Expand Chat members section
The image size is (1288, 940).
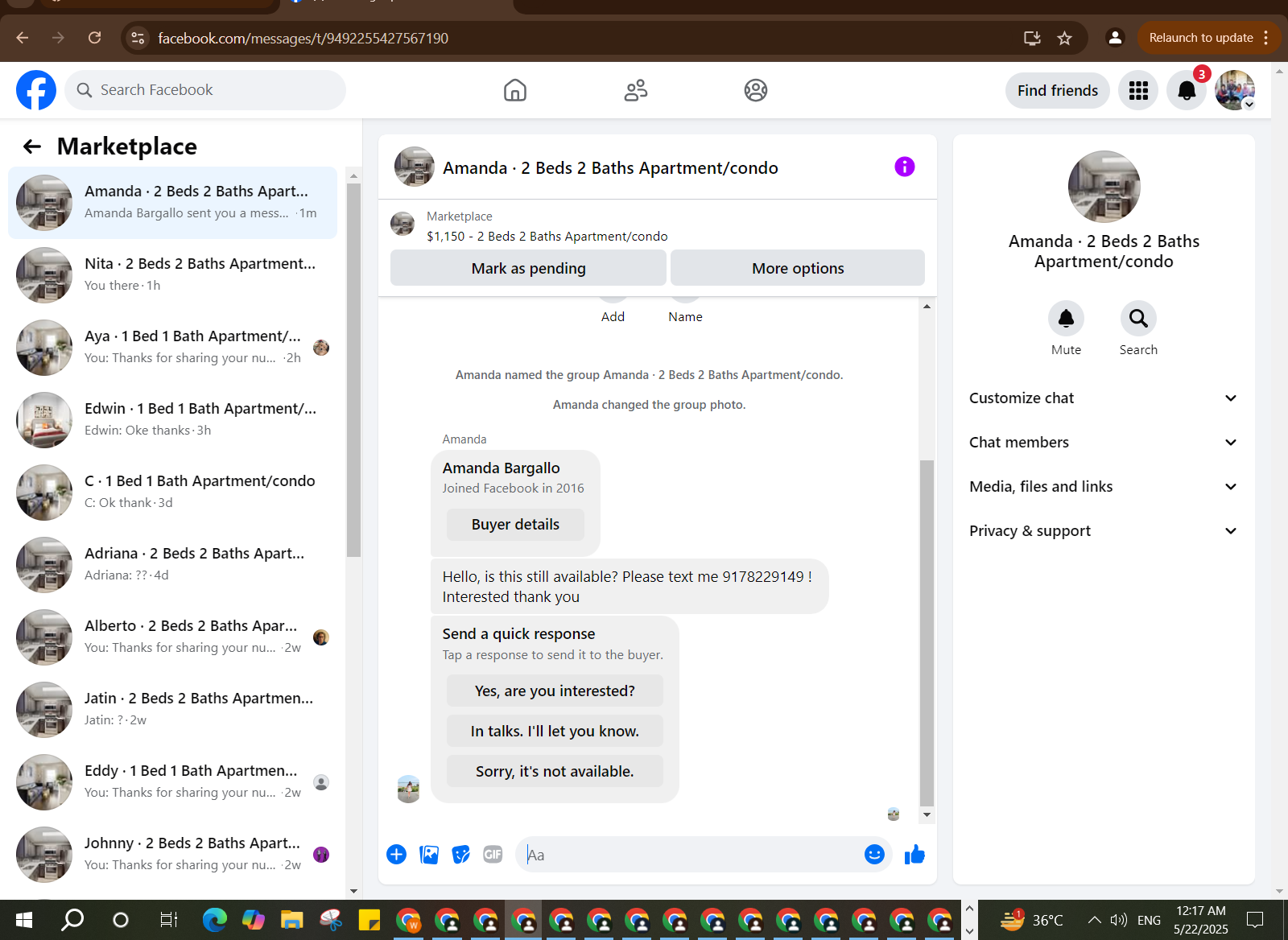point(1103,443)
